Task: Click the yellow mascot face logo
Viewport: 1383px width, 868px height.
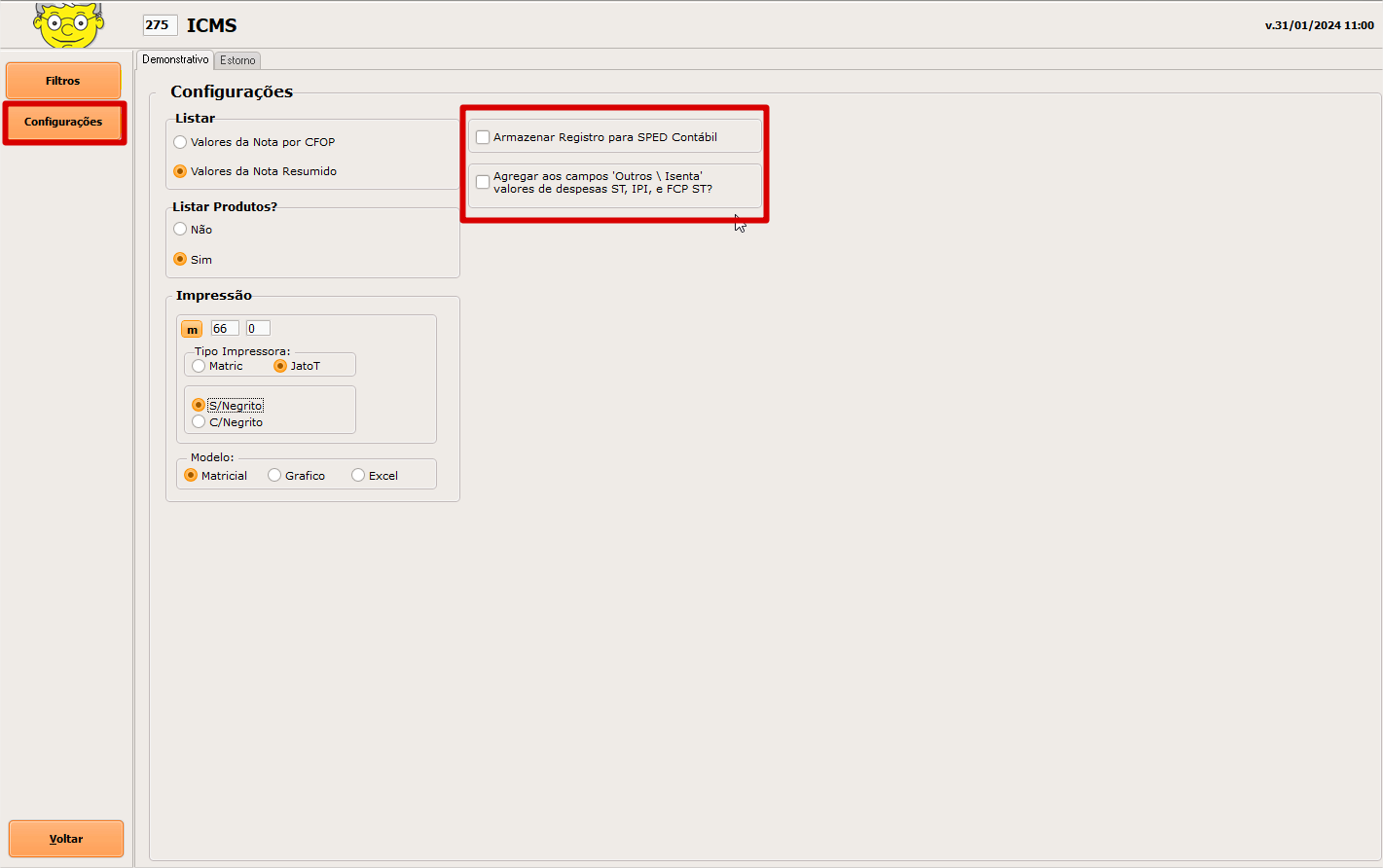Action: 68,24
